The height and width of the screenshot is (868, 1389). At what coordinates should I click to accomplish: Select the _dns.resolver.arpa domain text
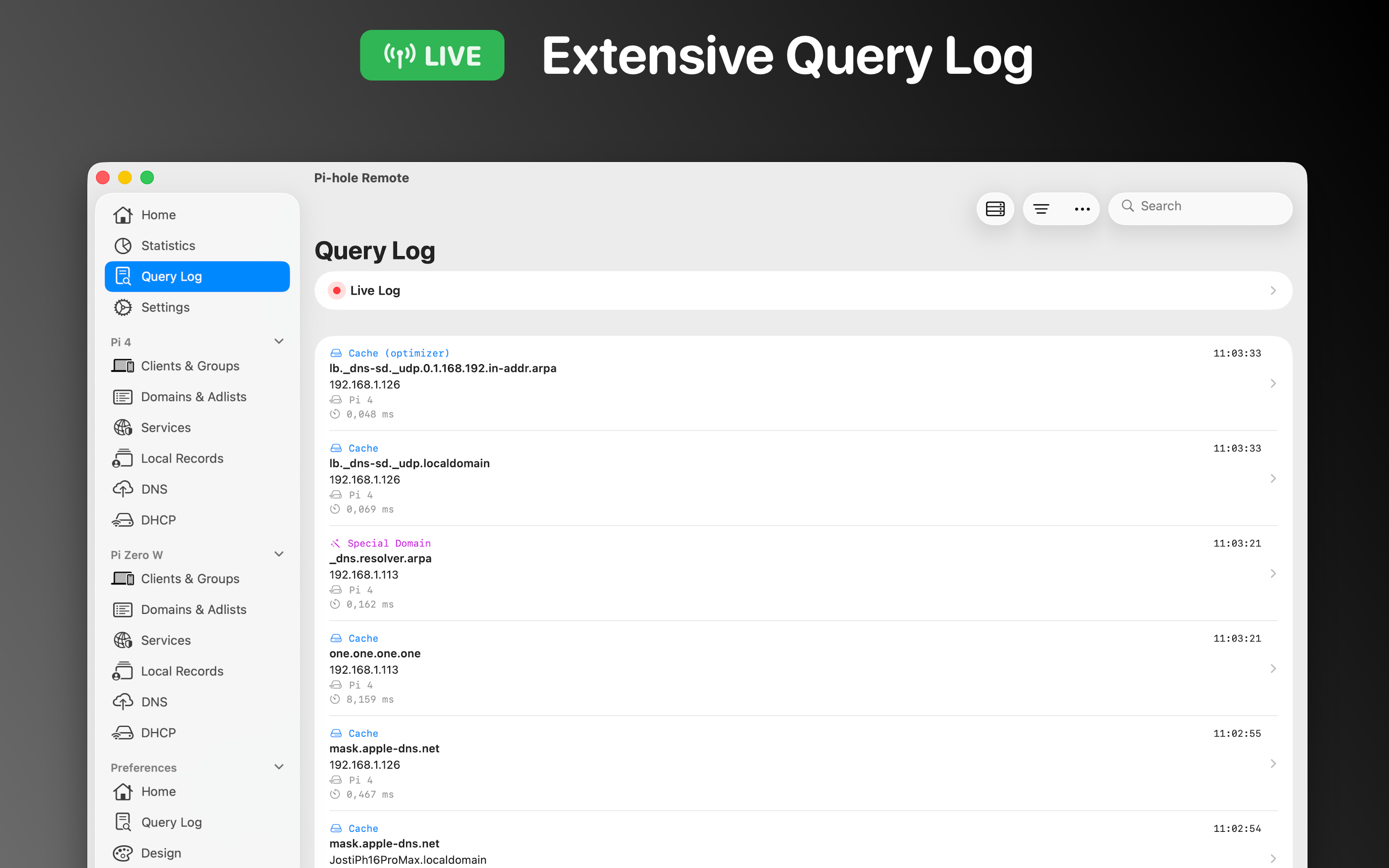point(381,558)
